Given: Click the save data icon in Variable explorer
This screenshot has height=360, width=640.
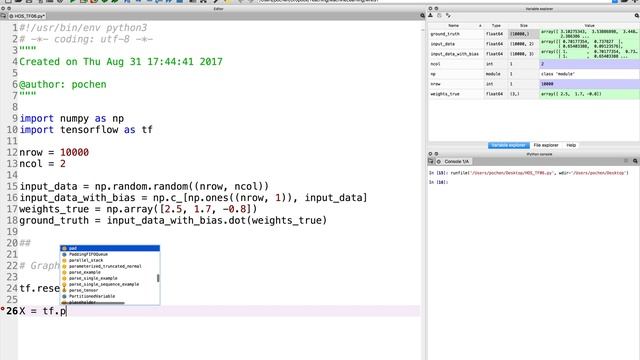Looking at the screenshot, I should 439,16.
